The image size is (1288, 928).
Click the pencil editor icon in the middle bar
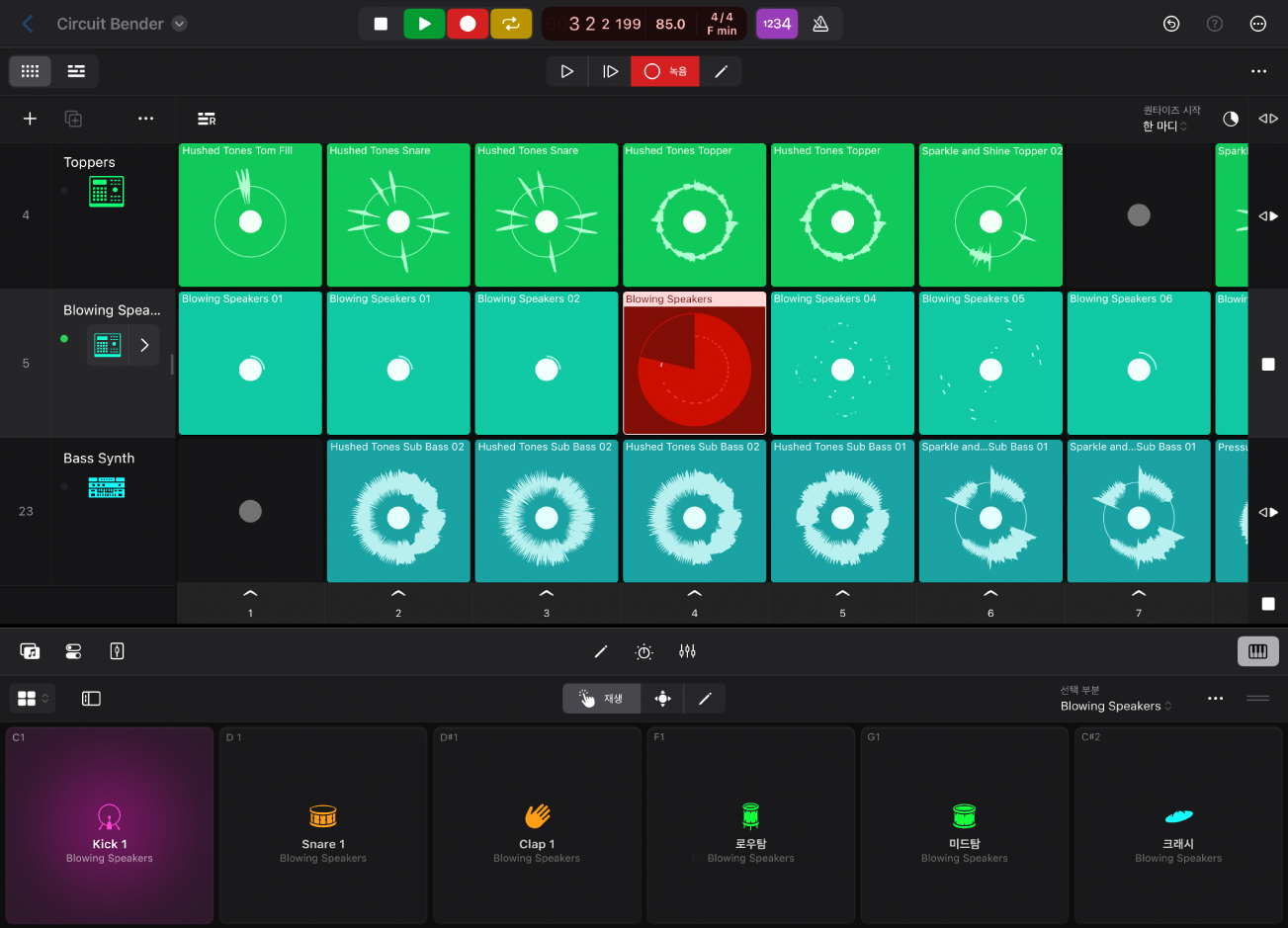click(601, 651)
